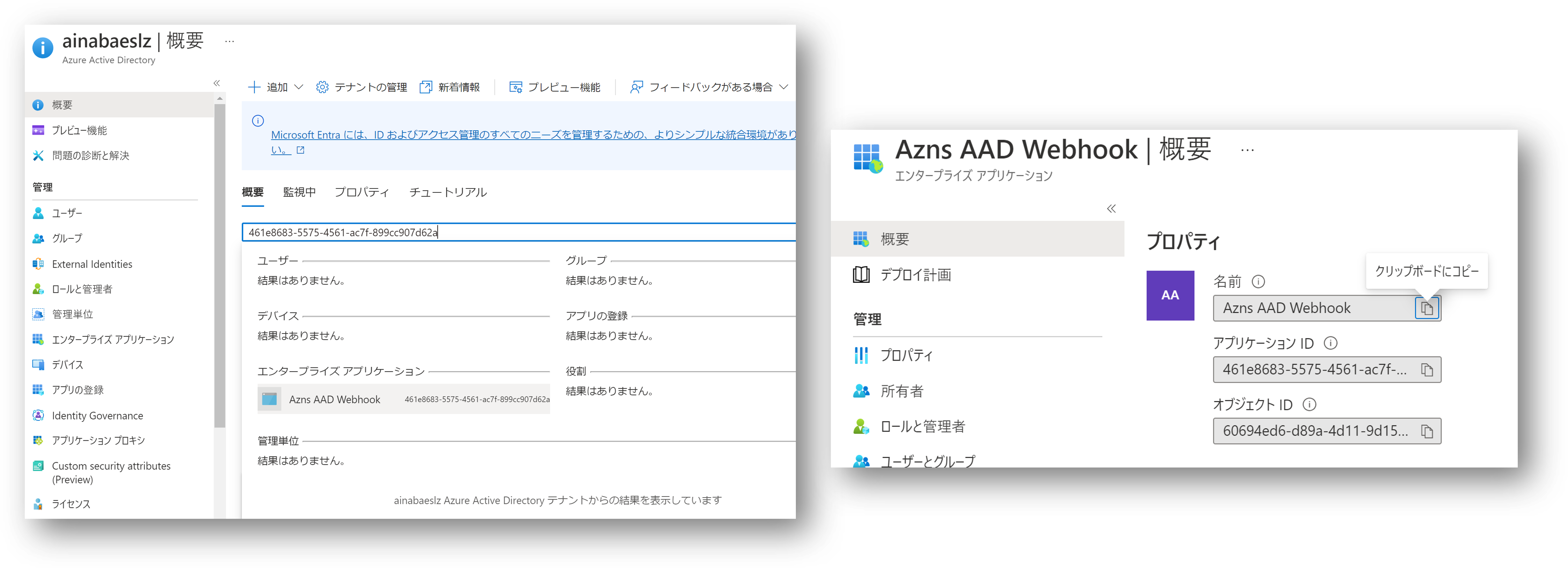Open ユーザーとグループ icon in Webhook sidebar
Image resolution: width=1568 pixels, height=569 pixels.
861,461
